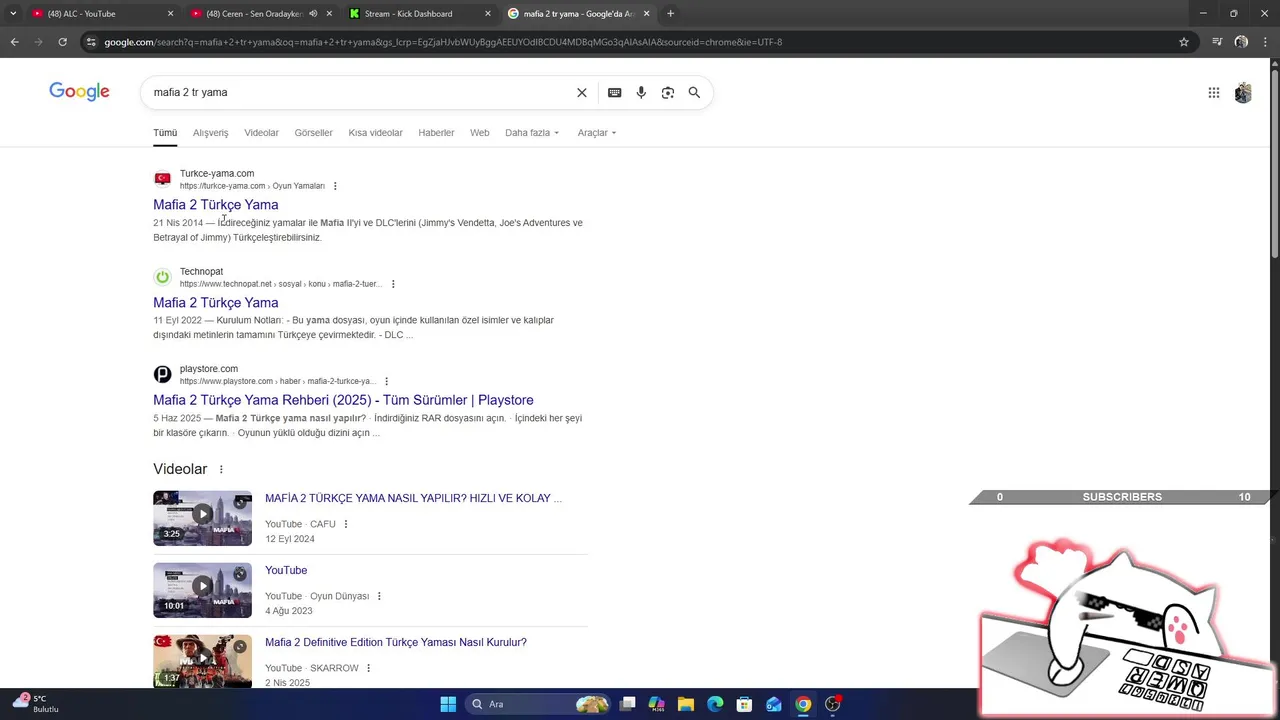Open MAFİA 2 TÜRKÇE YAMA NASIL YAPILIR video link
The image size is (1280, 720).
(x=413, y=498)
